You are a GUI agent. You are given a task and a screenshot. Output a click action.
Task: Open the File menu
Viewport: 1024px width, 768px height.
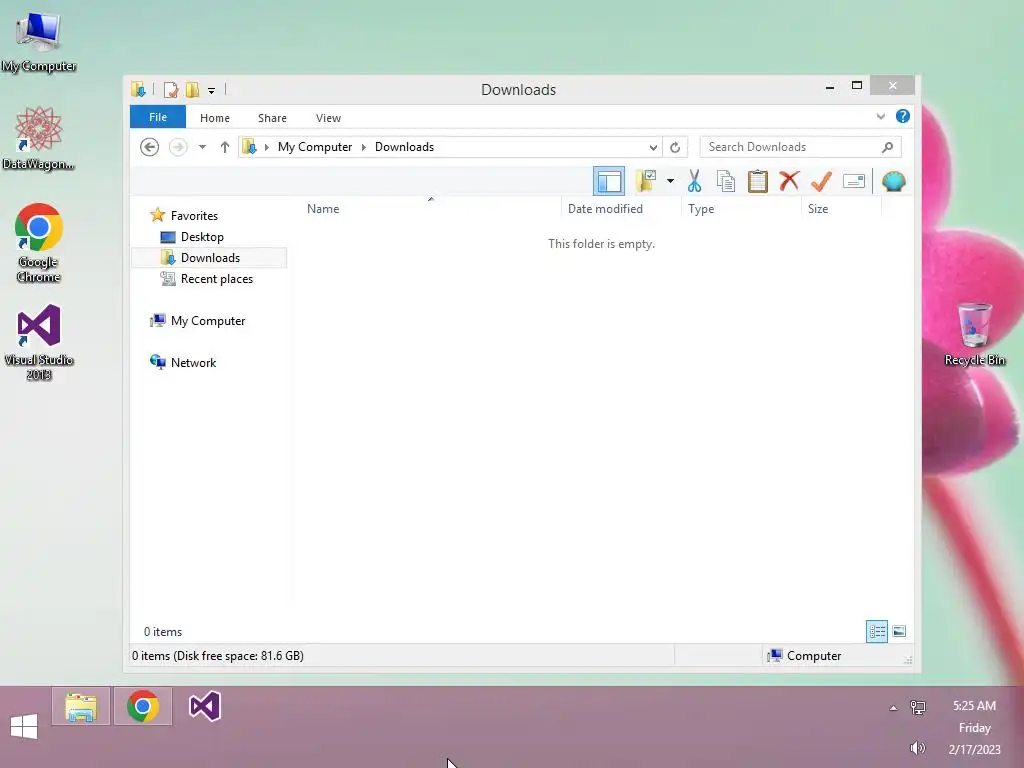point(158,117)
